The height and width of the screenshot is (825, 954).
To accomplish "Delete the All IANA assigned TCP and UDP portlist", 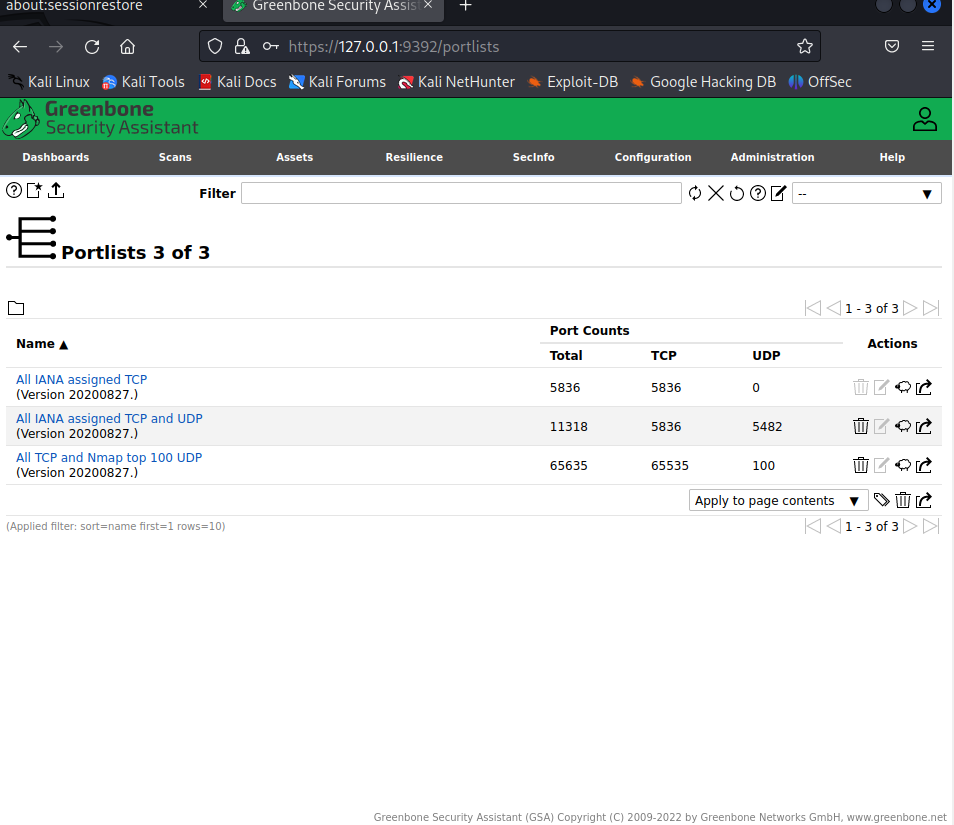I will 860,426.
